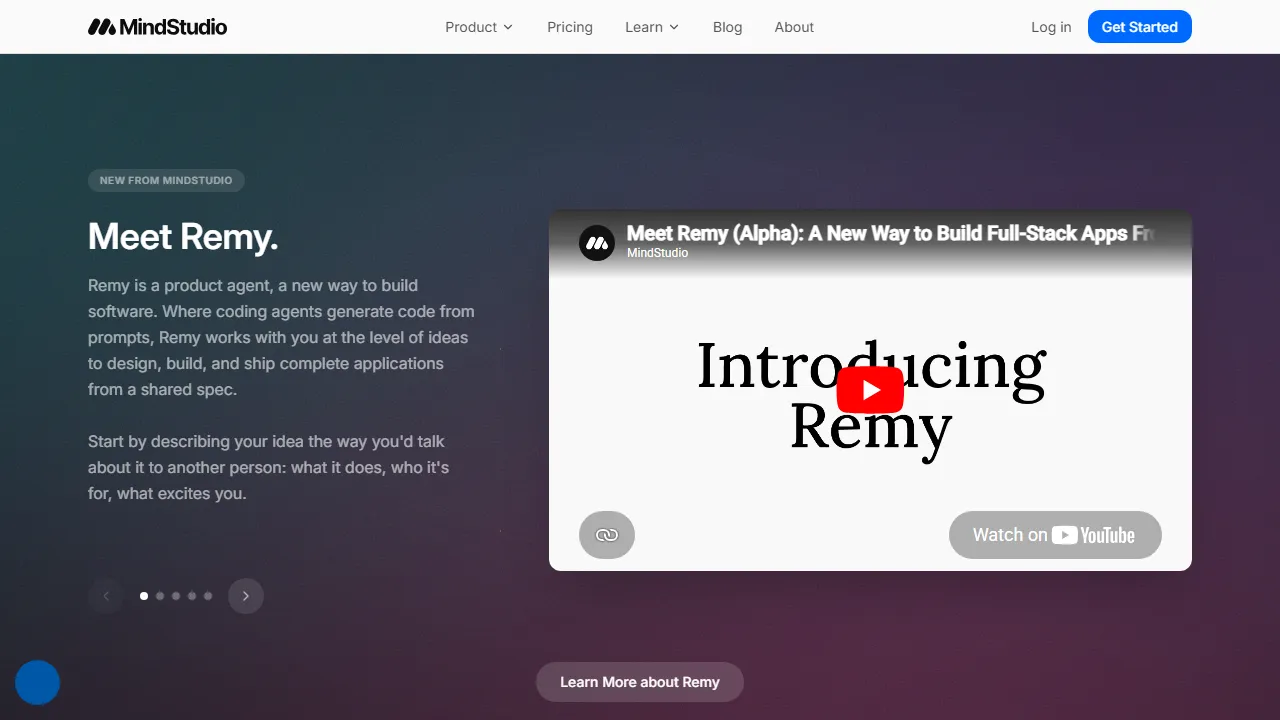Expand the Product dropdown menu
1280x720 pixels.
[479, 27]
